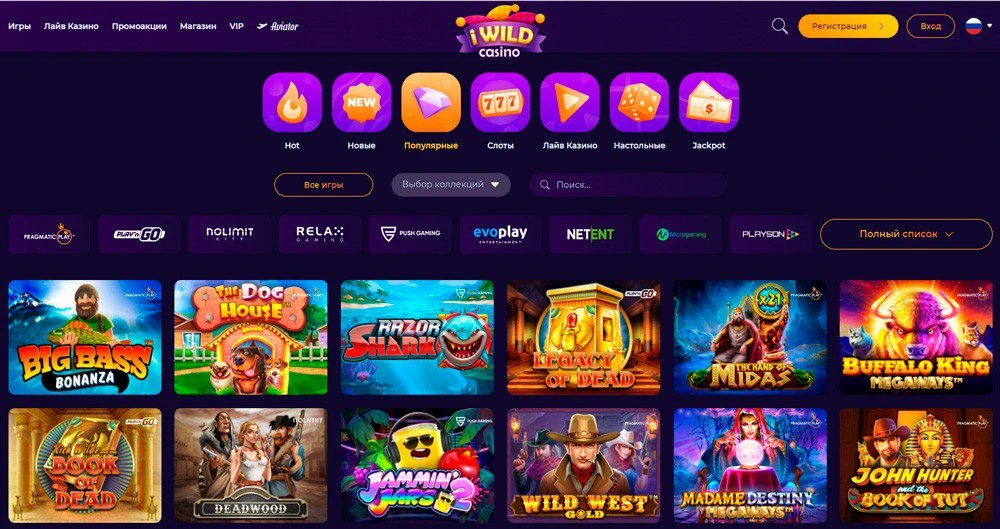This screenshot has width=1000, height=529.
Task: Open the Promotions menu item
Action: [139, 26]
